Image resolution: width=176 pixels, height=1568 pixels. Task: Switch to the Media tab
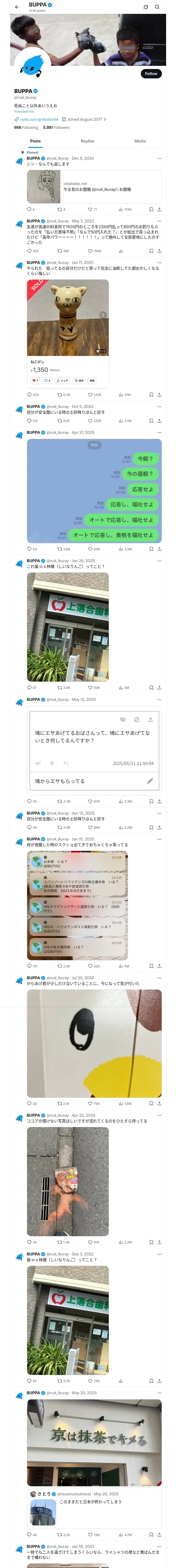click(x=140, y=141)
